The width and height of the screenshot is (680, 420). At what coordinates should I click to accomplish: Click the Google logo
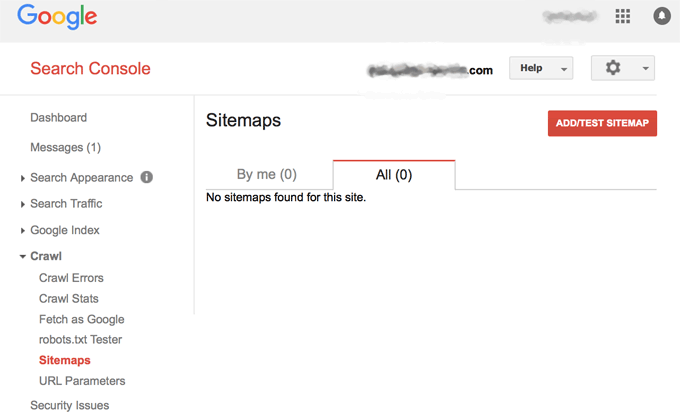click(57, 17)
